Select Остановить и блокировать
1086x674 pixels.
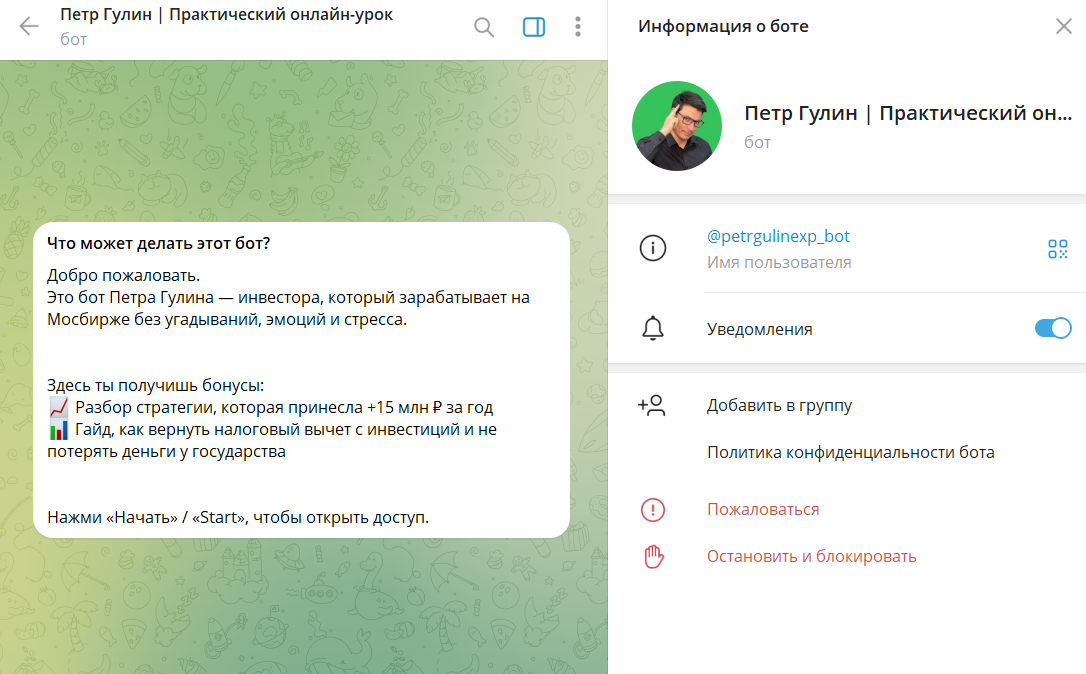coord(811,557)
